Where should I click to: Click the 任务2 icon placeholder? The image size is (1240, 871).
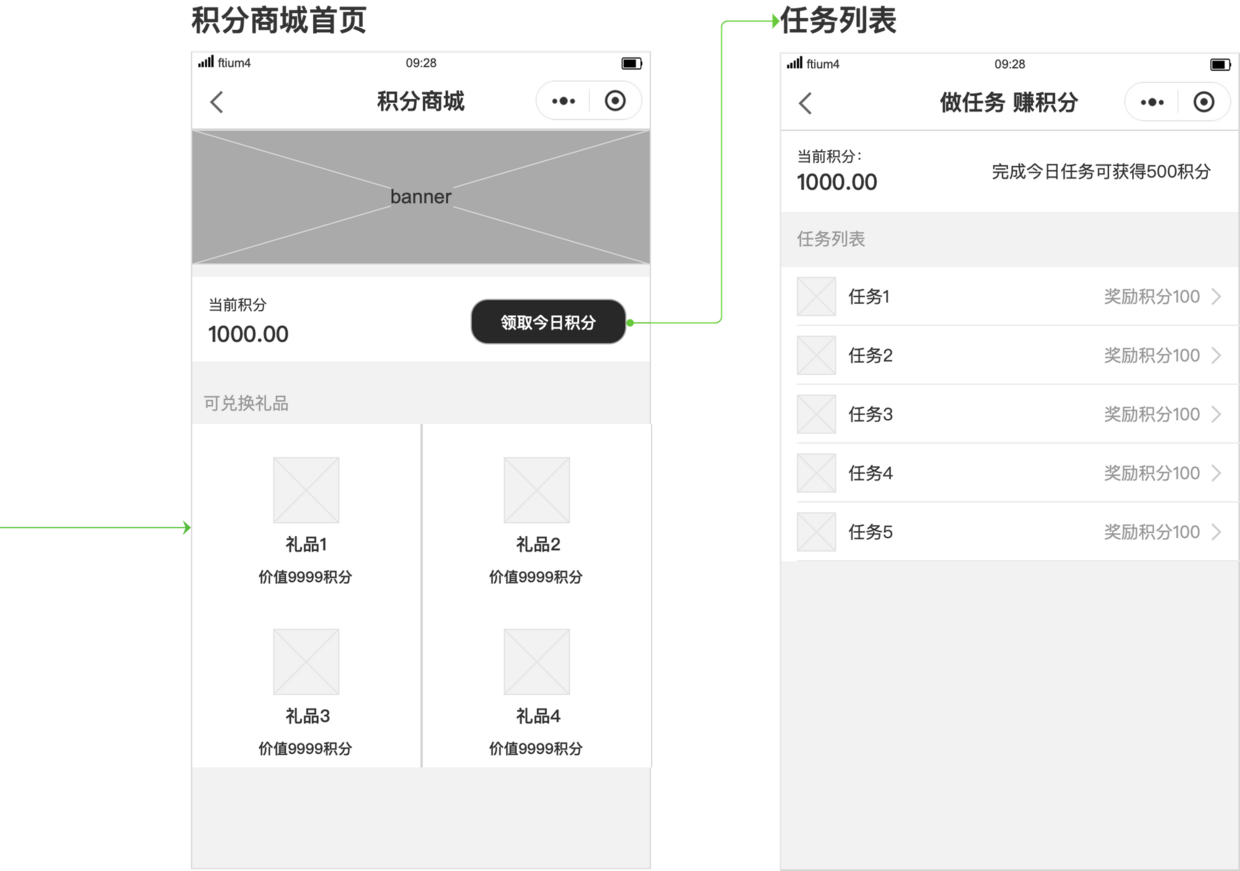(x=816, y=355)
